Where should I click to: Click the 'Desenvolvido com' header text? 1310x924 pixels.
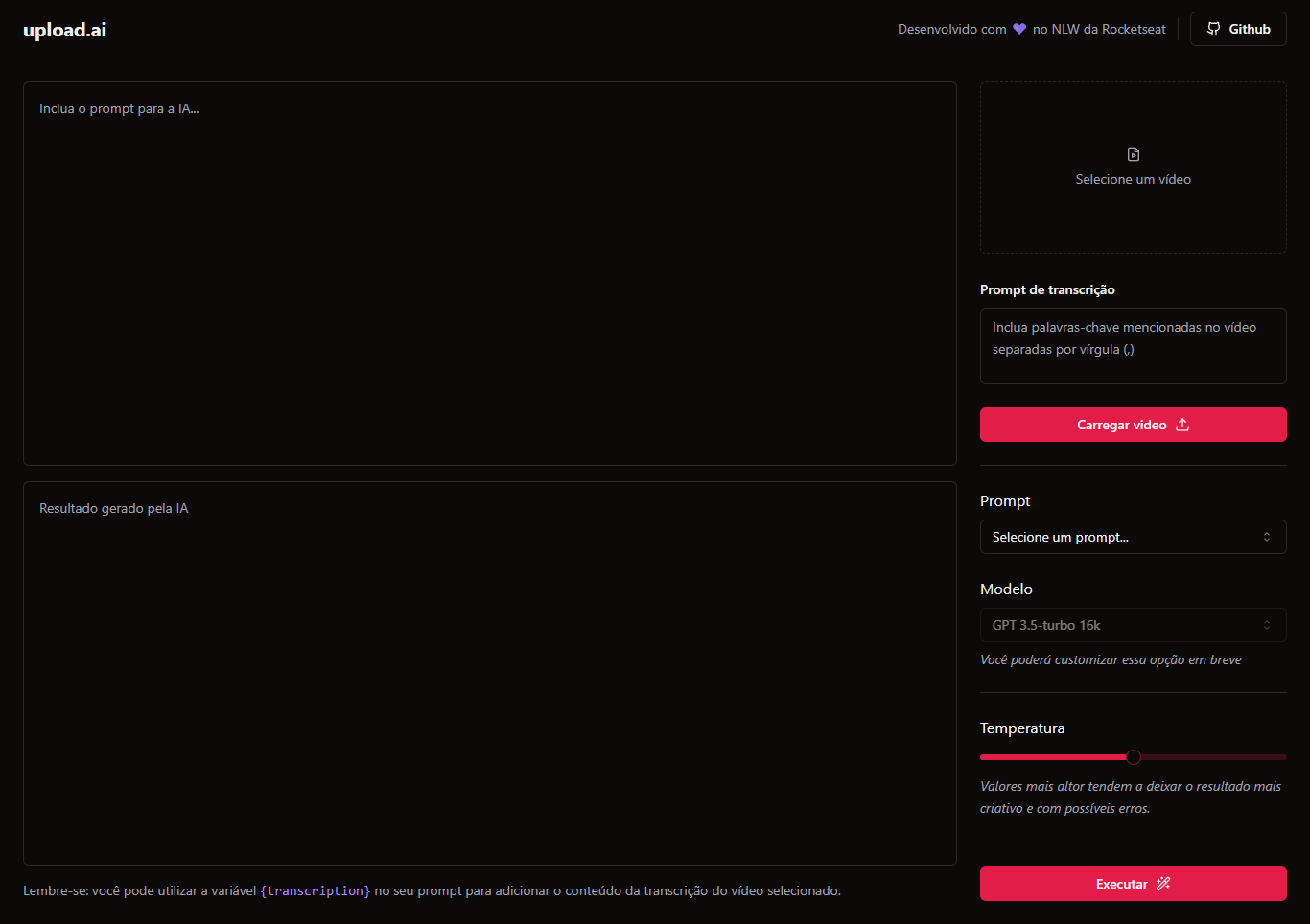[952, 29]
